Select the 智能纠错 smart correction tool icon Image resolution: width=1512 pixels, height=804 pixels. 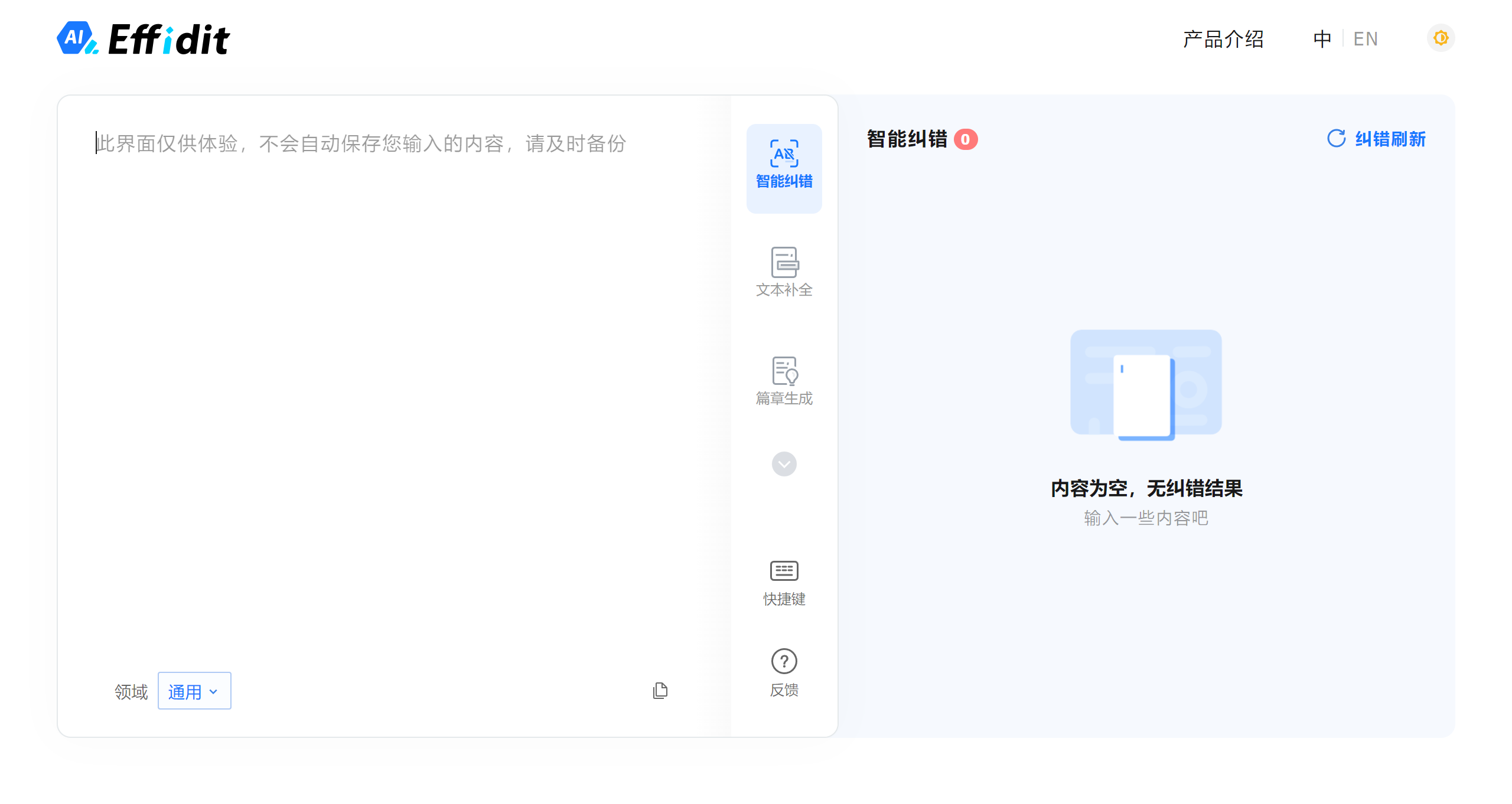784,154
